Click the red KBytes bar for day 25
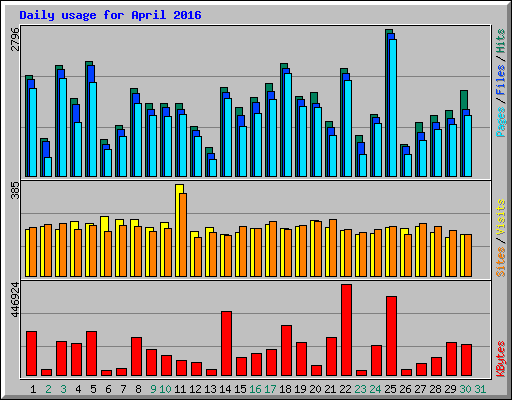 391,336
